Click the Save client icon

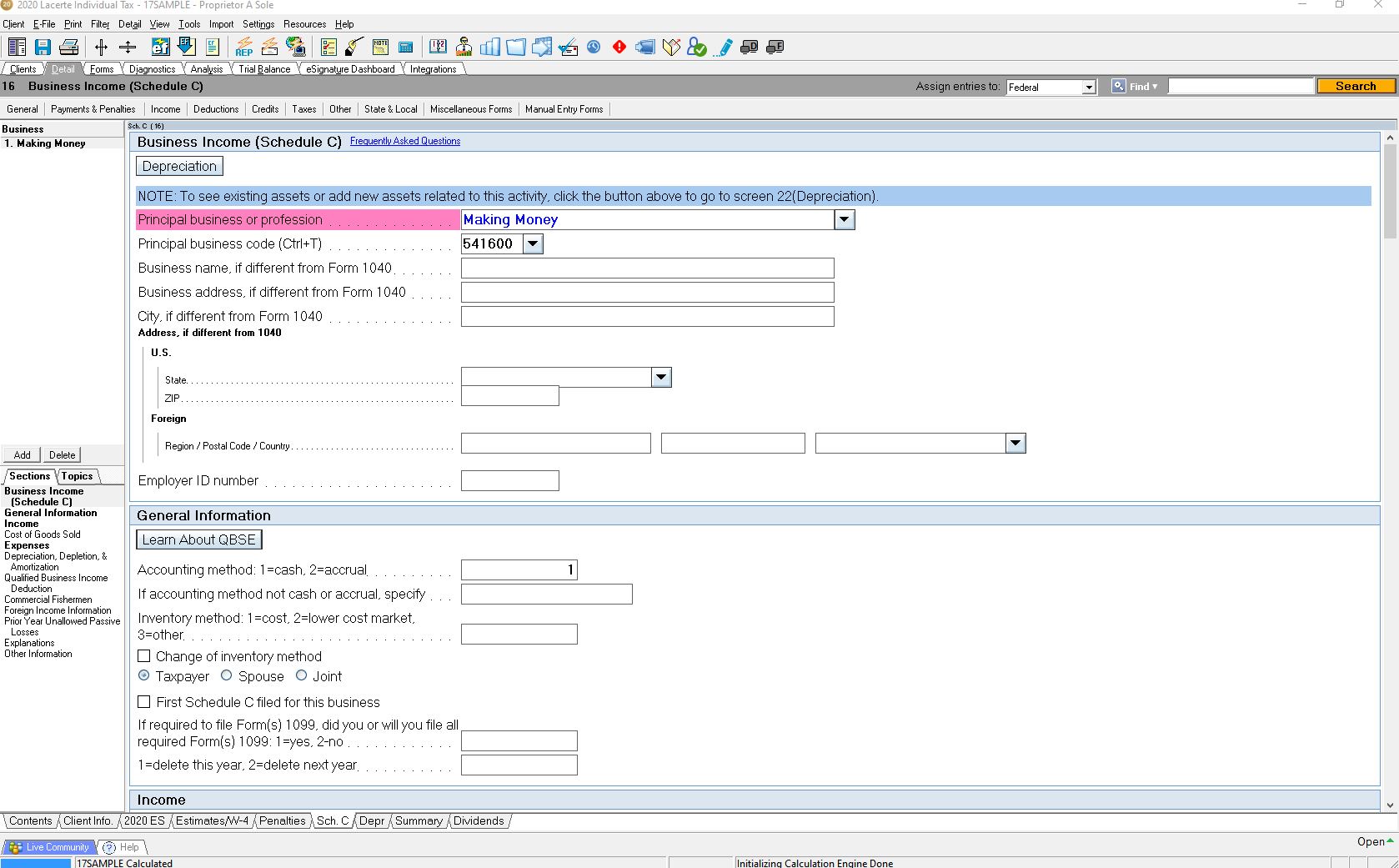43,47
